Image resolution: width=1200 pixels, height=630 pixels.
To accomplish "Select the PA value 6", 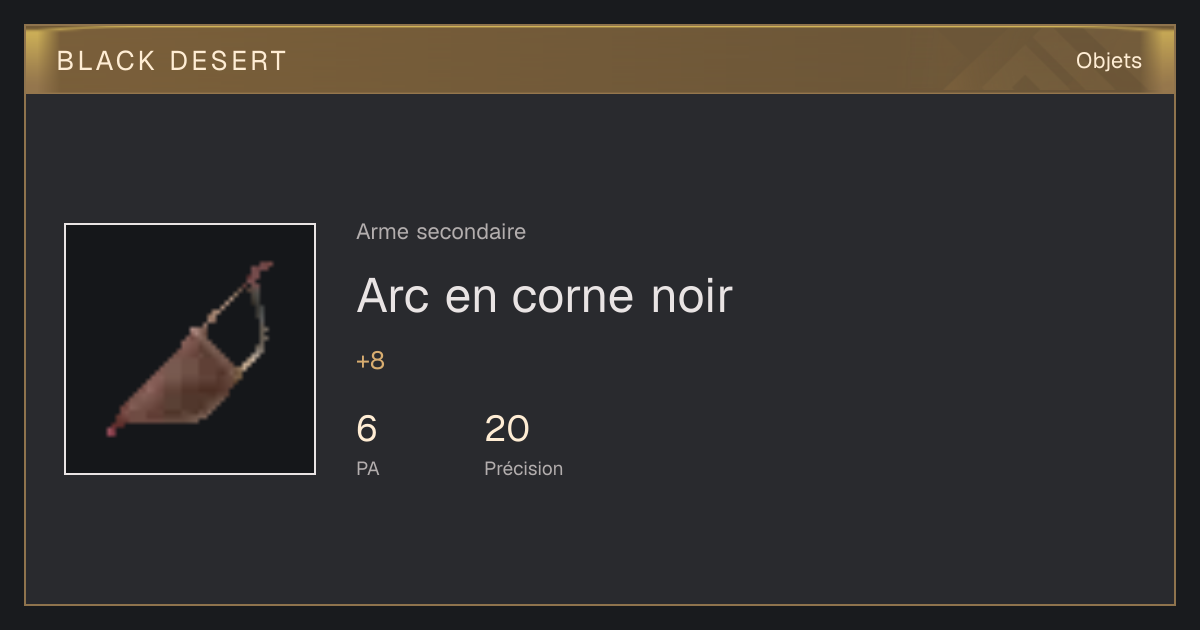I will click(x=367, y=429).
